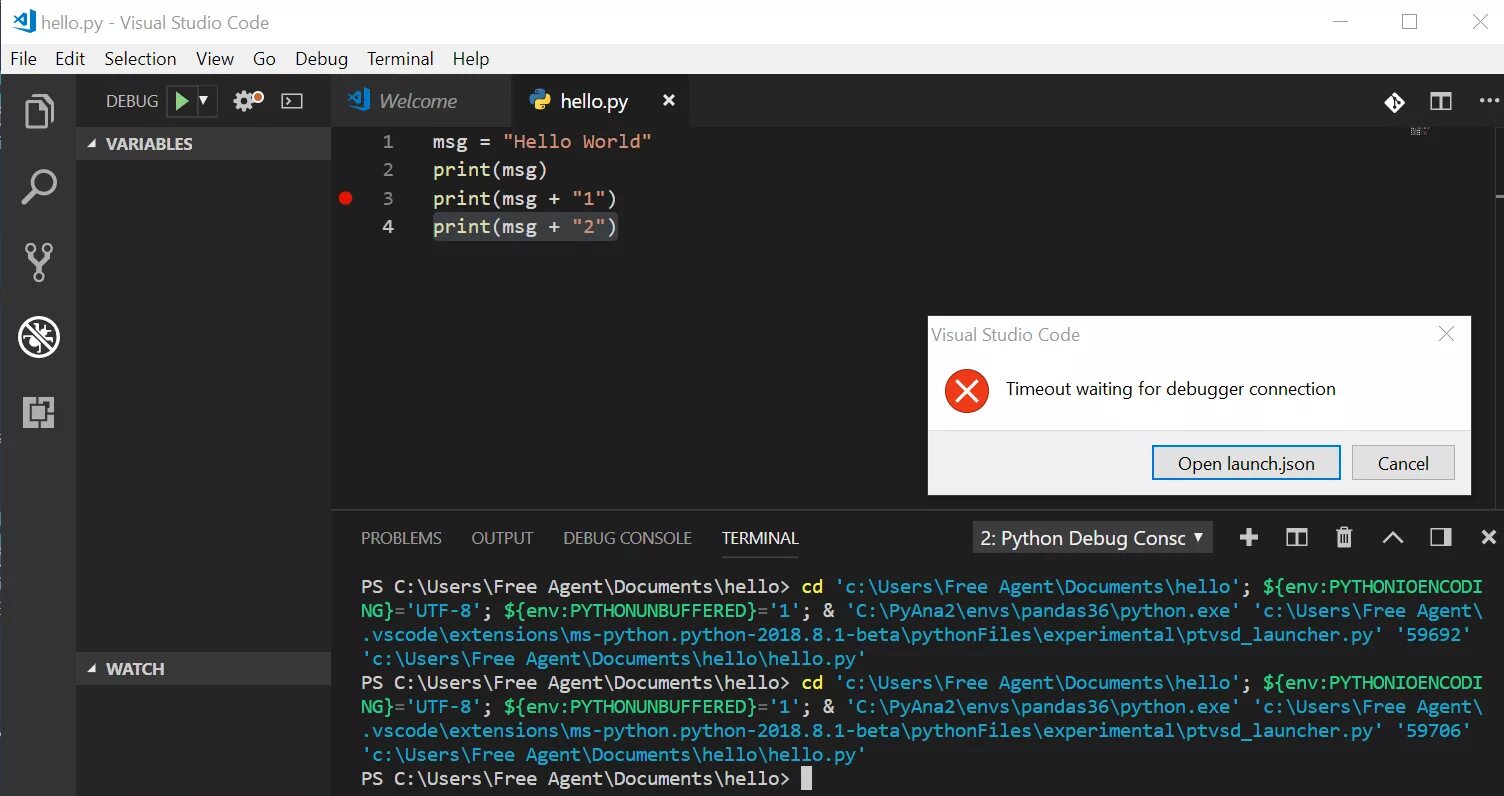
Task: Open the Help menu
Action: [471, 59]
